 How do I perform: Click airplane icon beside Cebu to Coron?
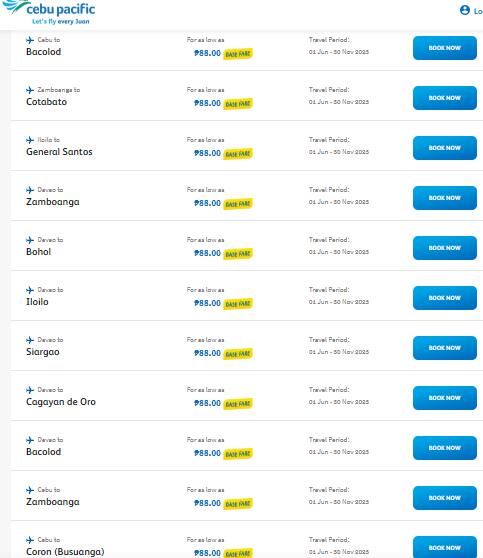[30, 540]
